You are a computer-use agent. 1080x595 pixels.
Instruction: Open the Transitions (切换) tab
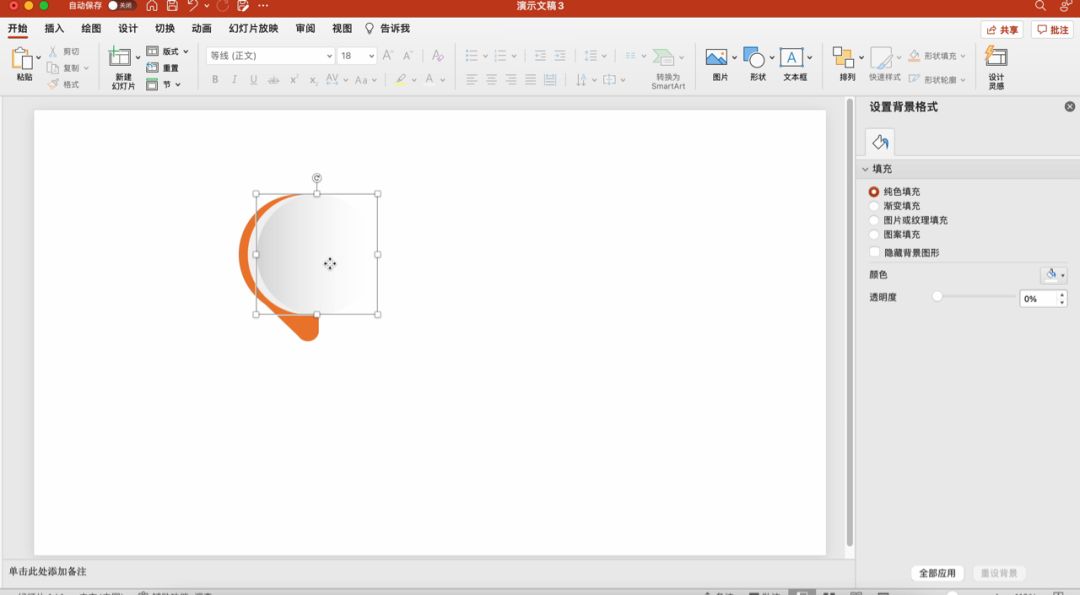(x=165, y=28)
